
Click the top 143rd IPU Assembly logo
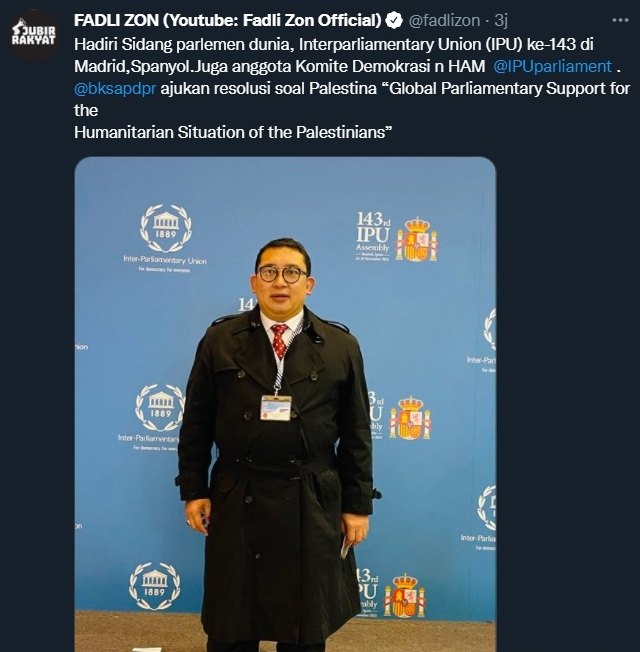(373, 236)
